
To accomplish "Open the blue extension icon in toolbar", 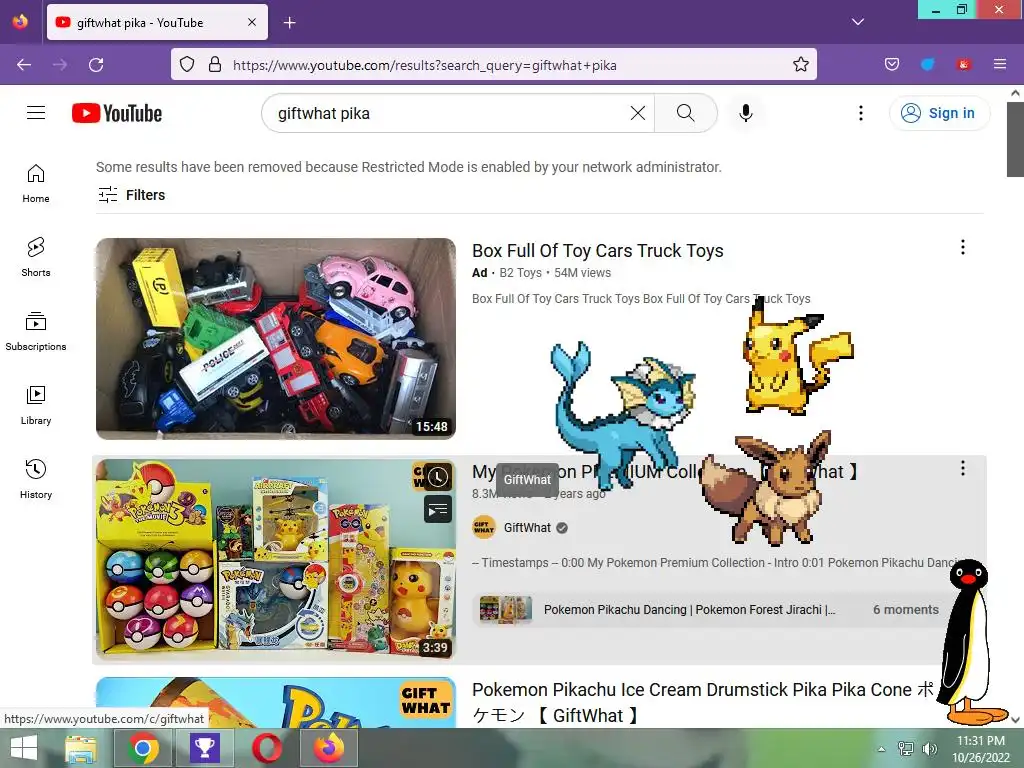I will click(927, 65).
